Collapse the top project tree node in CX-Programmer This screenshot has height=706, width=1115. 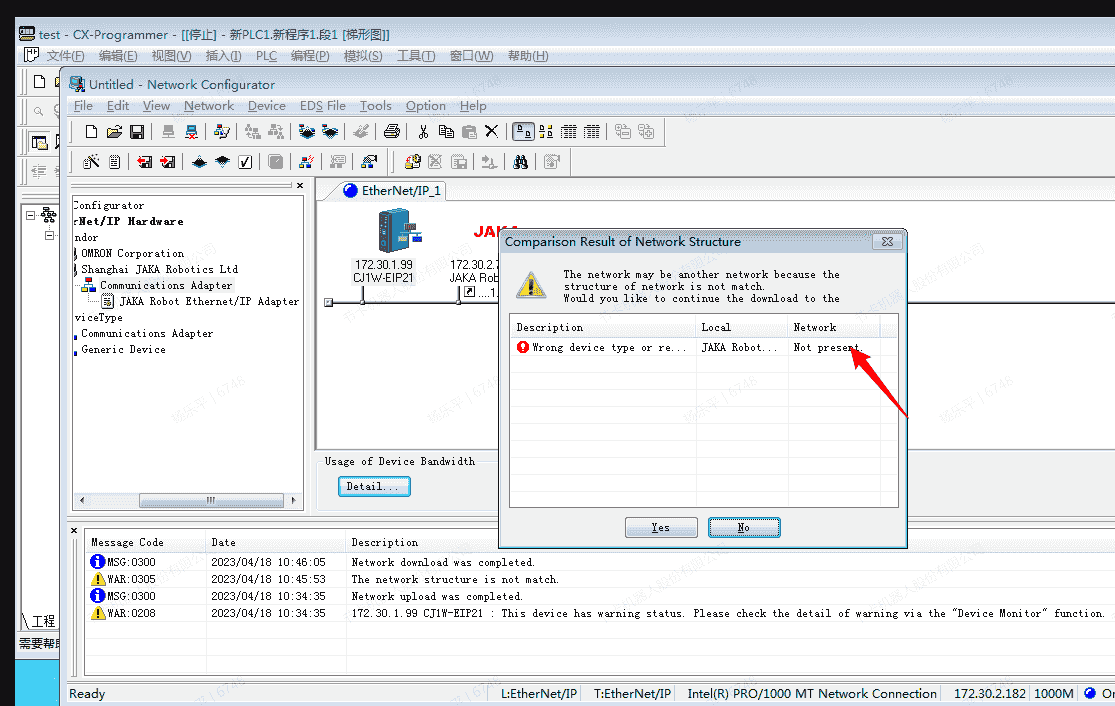coord(31,215)
